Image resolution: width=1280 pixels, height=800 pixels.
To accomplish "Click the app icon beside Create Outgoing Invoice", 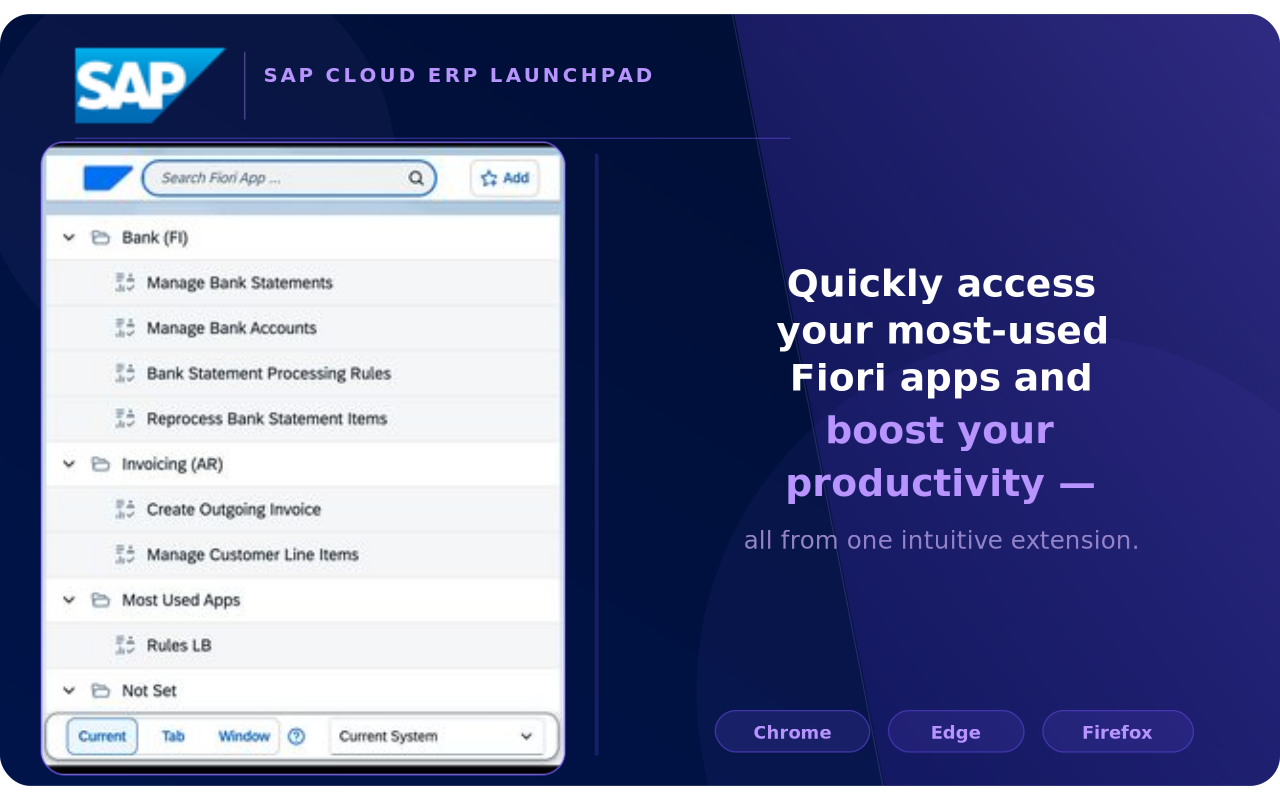I will (x=125, y=509).
